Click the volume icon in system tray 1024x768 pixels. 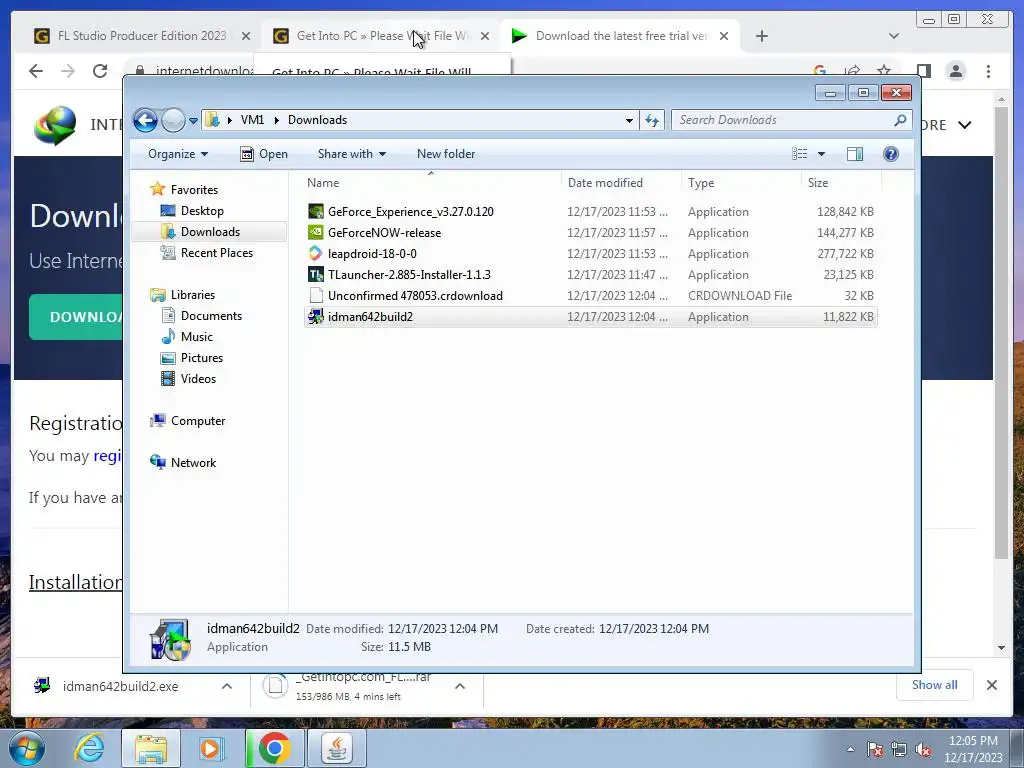point(923,749)
